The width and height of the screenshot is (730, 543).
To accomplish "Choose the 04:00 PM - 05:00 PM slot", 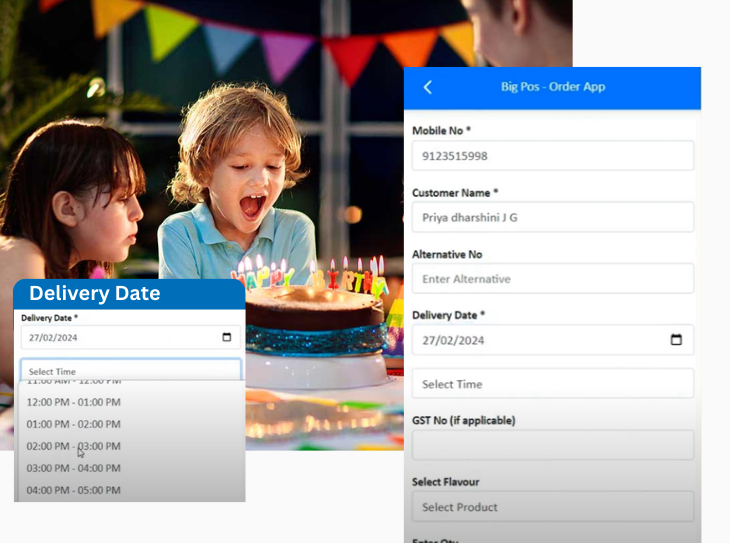I will (74, 490).
